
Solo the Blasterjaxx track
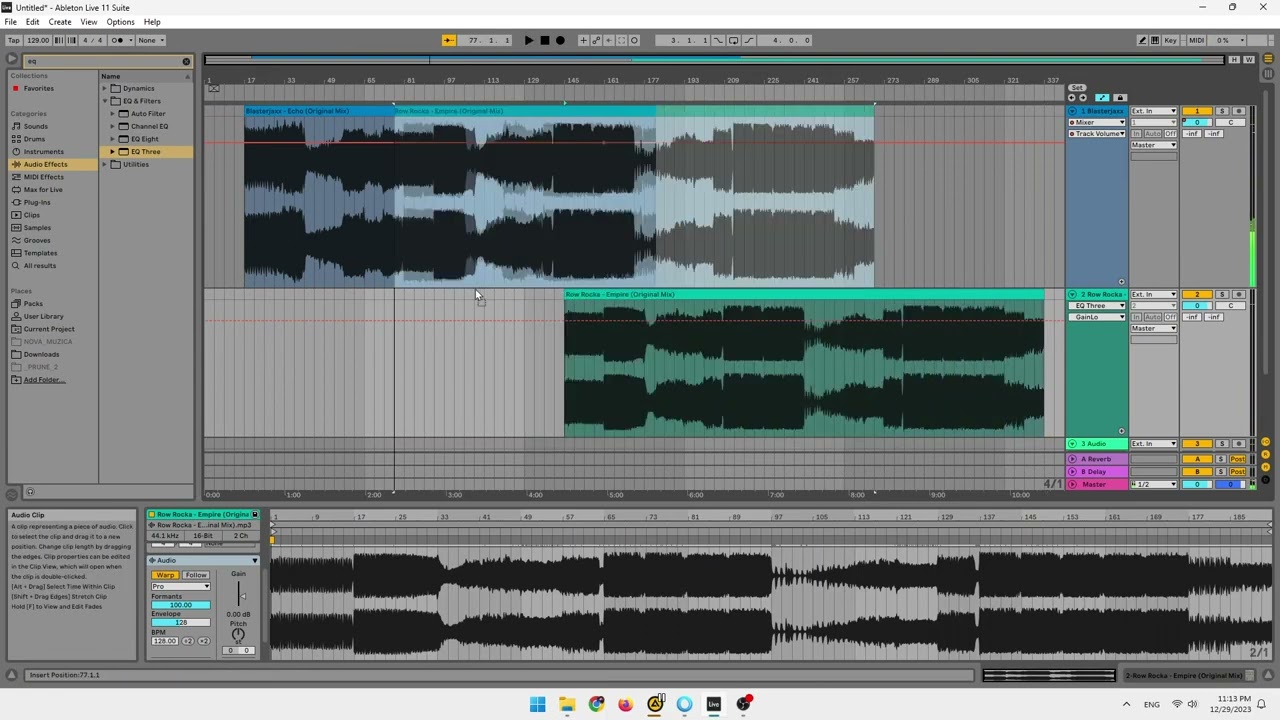tap(1222, 111)
